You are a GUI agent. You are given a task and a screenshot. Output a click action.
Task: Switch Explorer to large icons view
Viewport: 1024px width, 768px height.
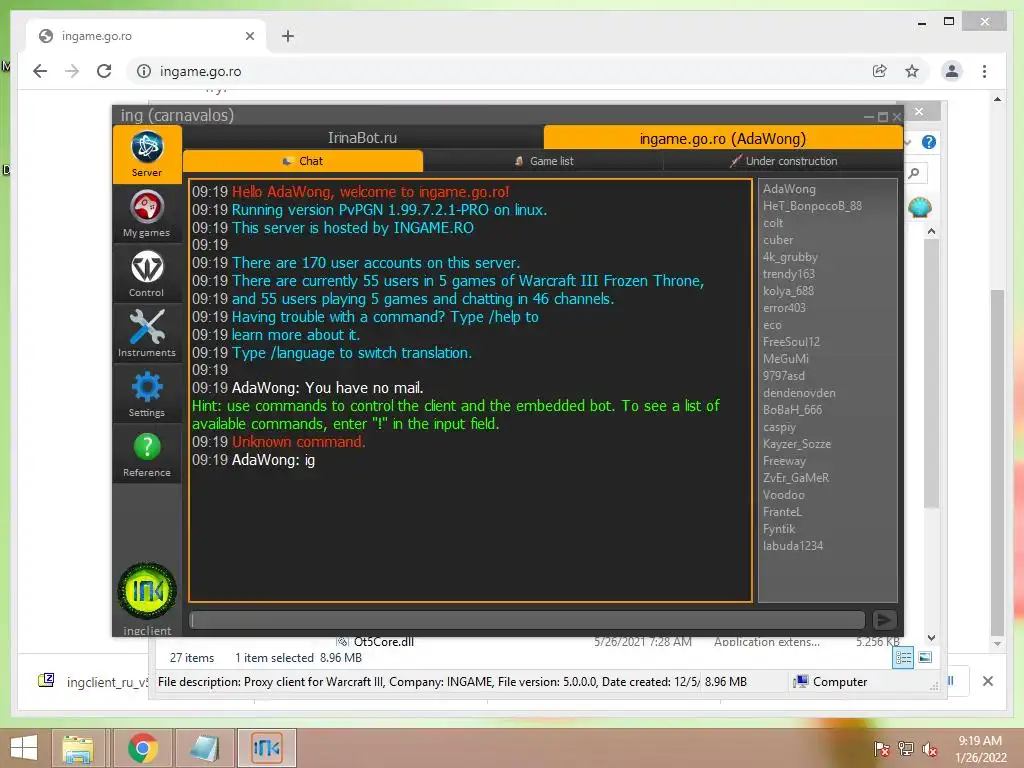pyautogui.click(x=925, y=658)
